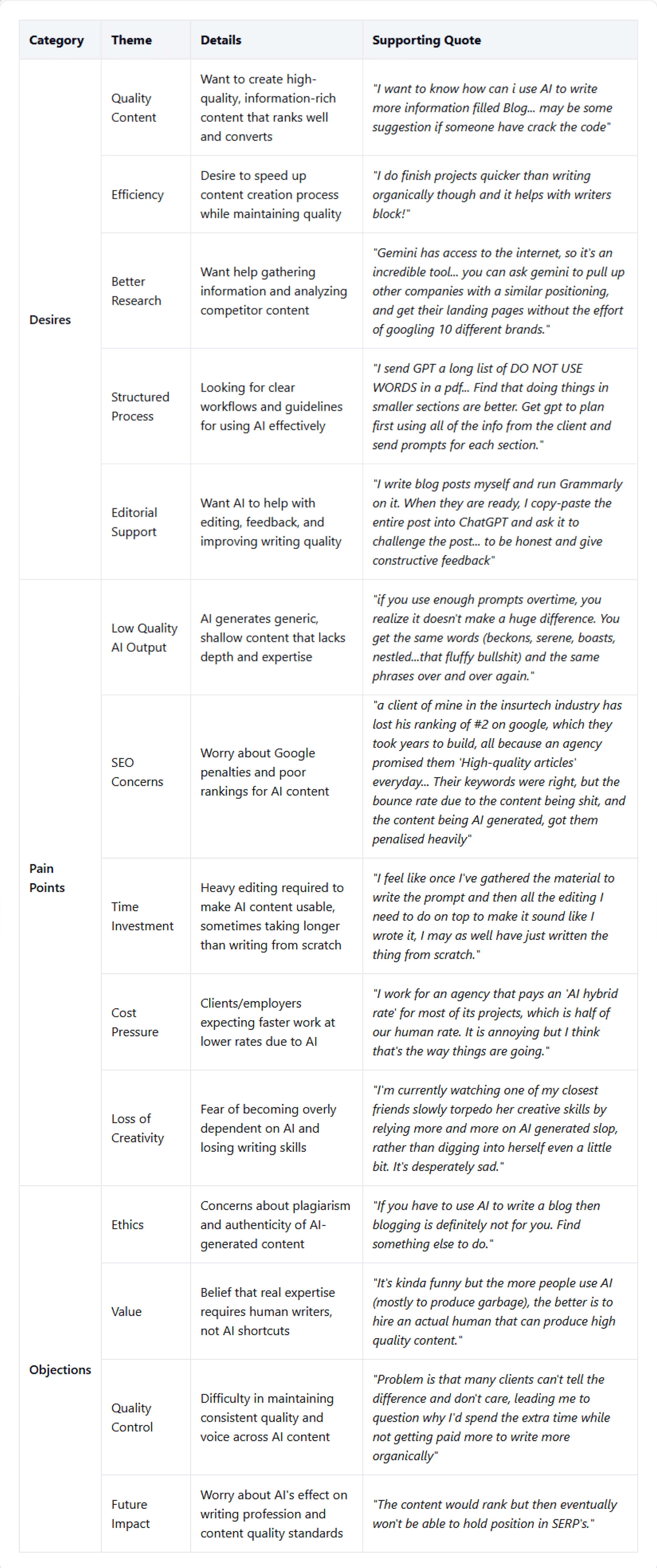Select the Quality Control theme cell
The height and width of the screenshot is (1568, 657).
point(131,1417)
